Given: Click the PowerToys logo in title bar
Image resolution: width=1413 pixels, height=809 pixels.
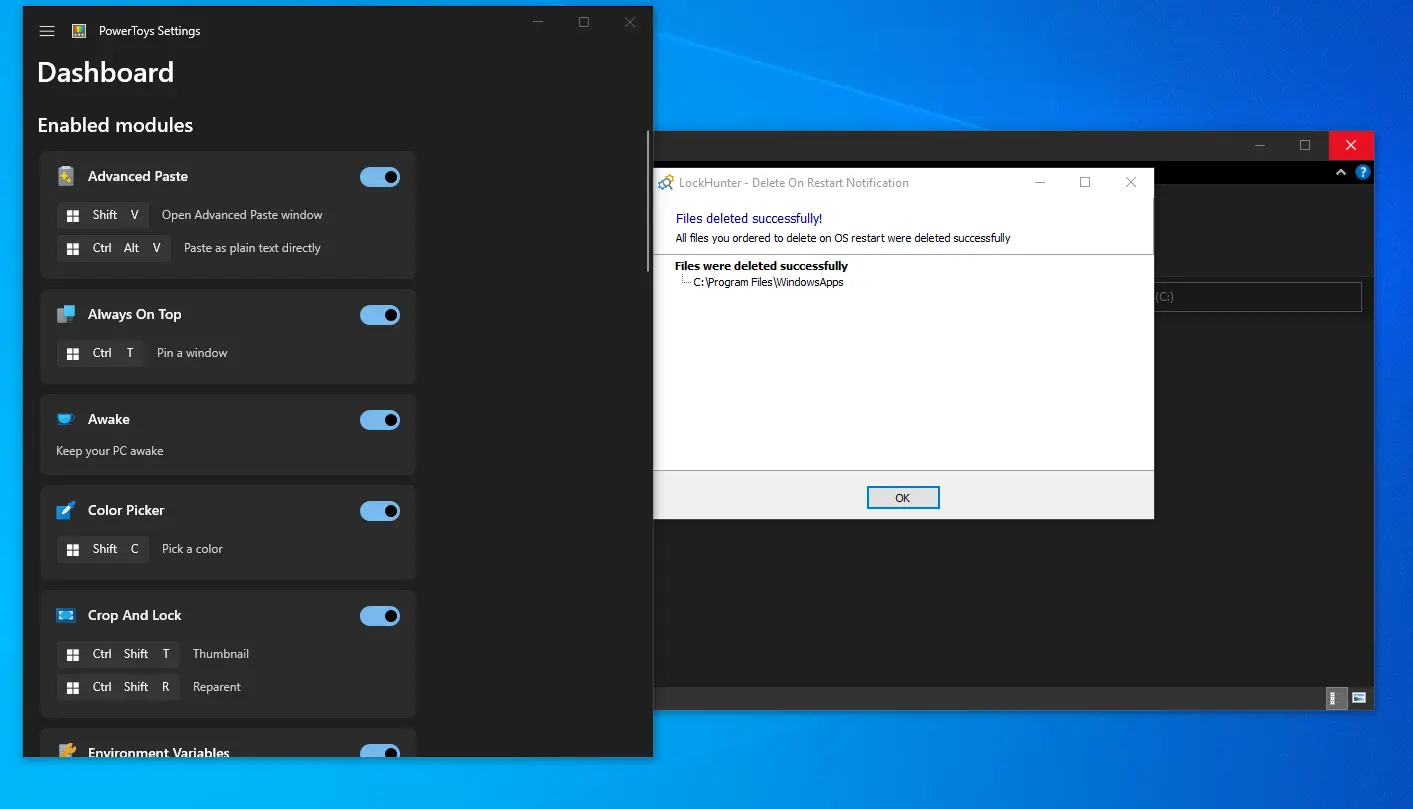Looking at the screenshot, I should [79, 31].
